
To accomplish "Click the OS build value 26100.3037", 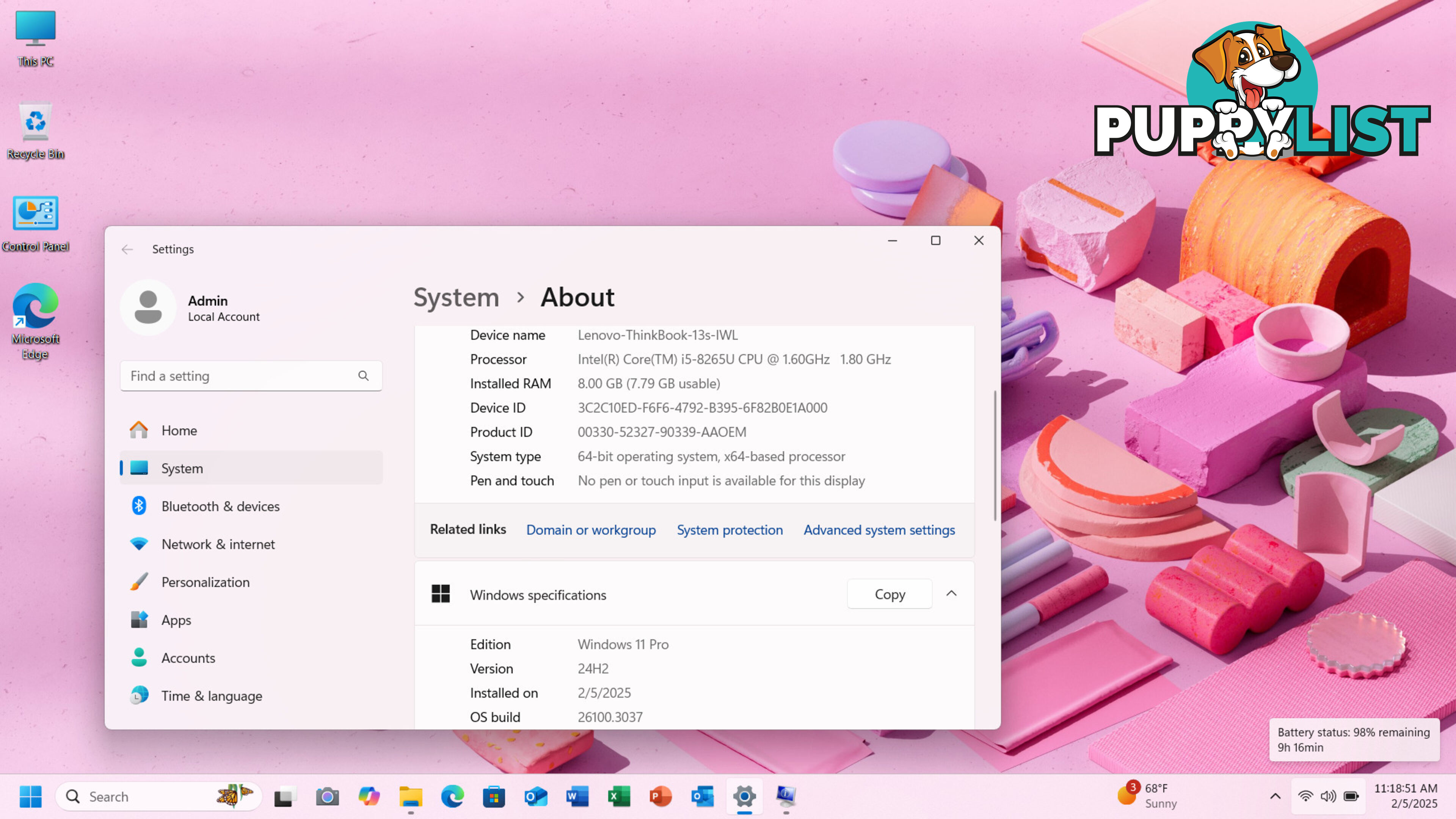I will tap(610, 717).
